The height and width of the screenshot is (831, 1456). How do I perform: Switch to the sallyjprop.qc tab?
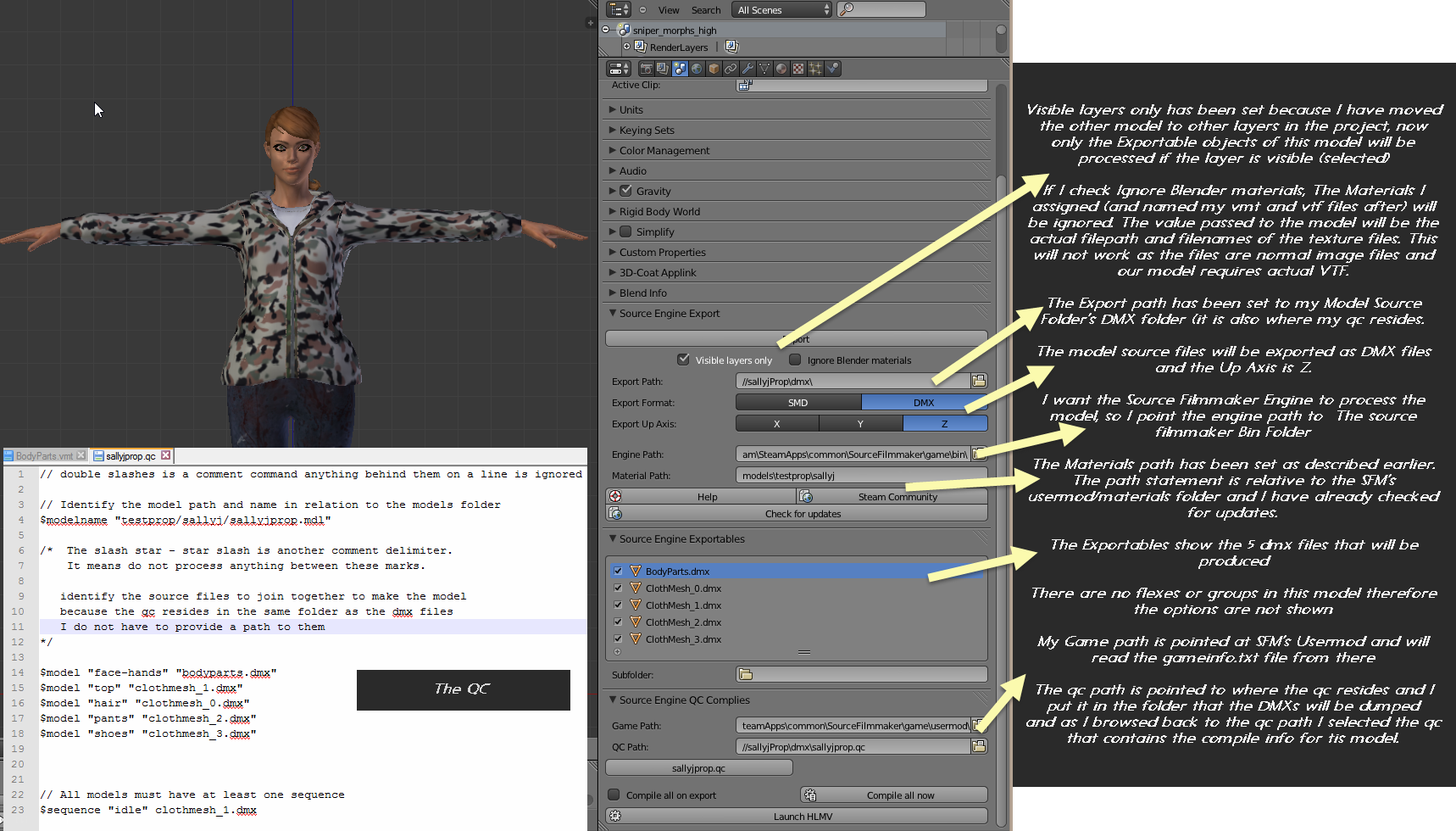click(131, 455)
